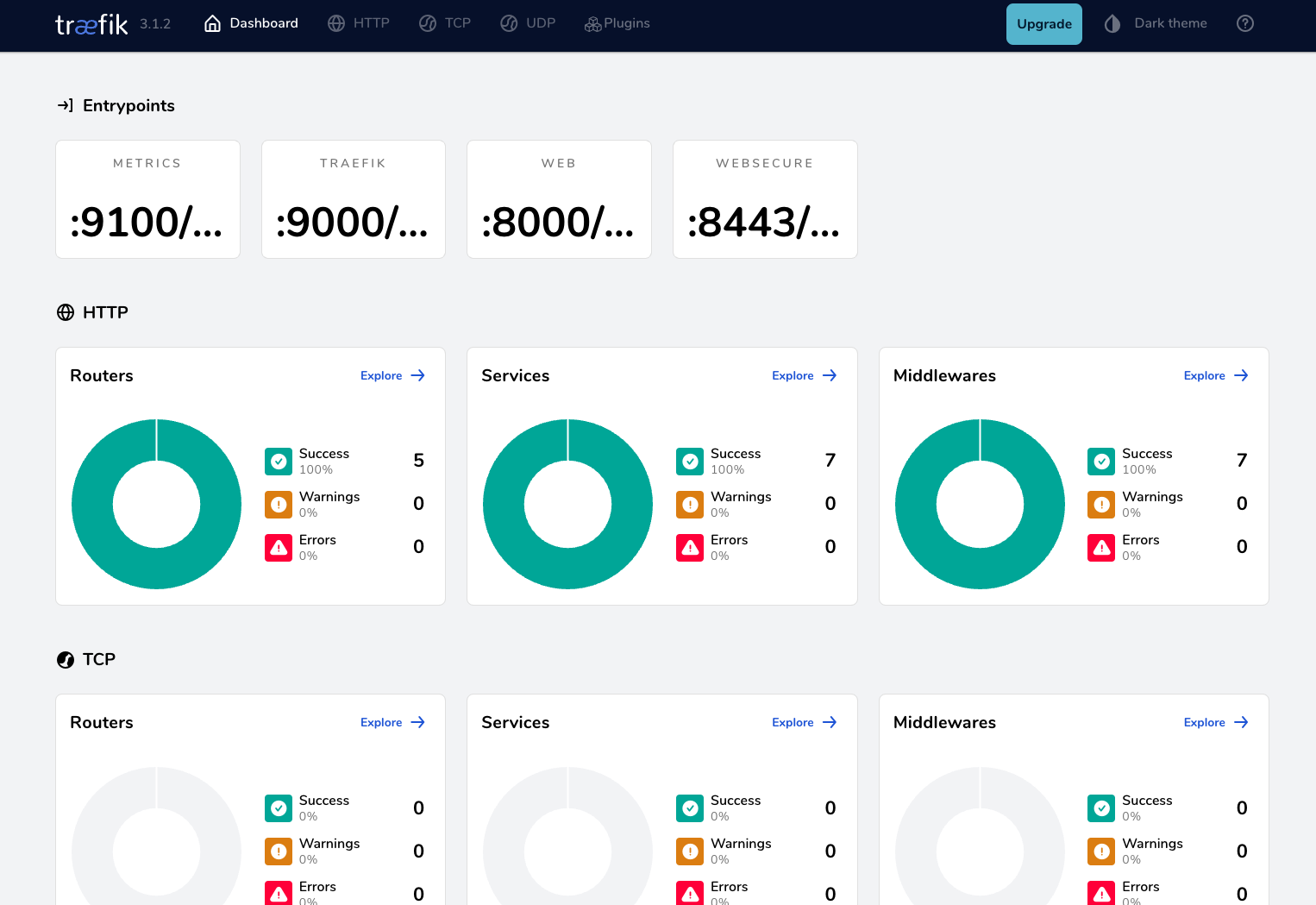The image size is (1316, 905).
Task: Click the Upgrade button
Action: coord(1043,23)
